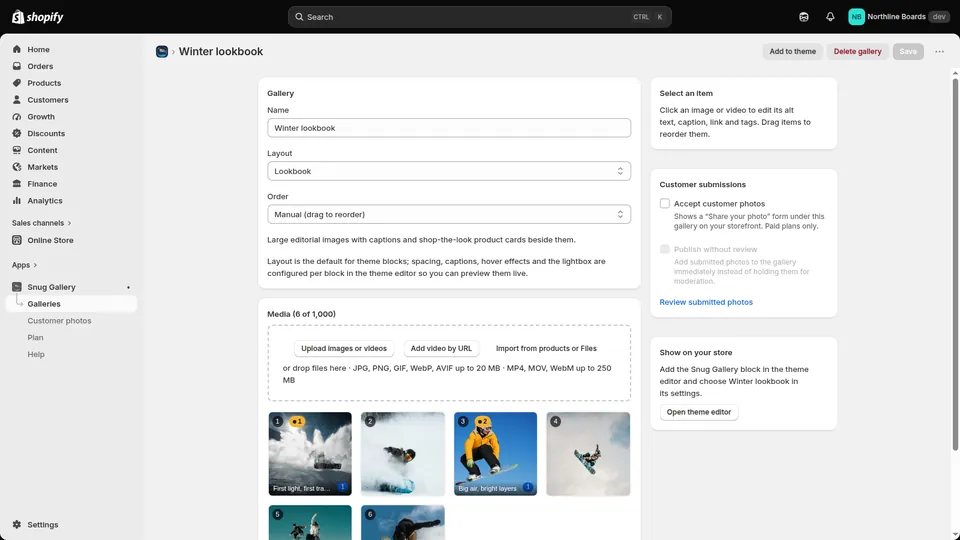Viewport: 960px width, 540px height.
Task: Open the Plan page
Action: (x=36, y=337)
